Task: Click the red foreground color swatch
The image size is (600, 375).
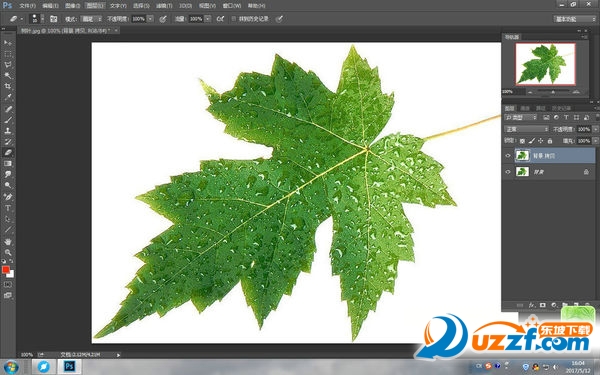Action: pos(5,270)
